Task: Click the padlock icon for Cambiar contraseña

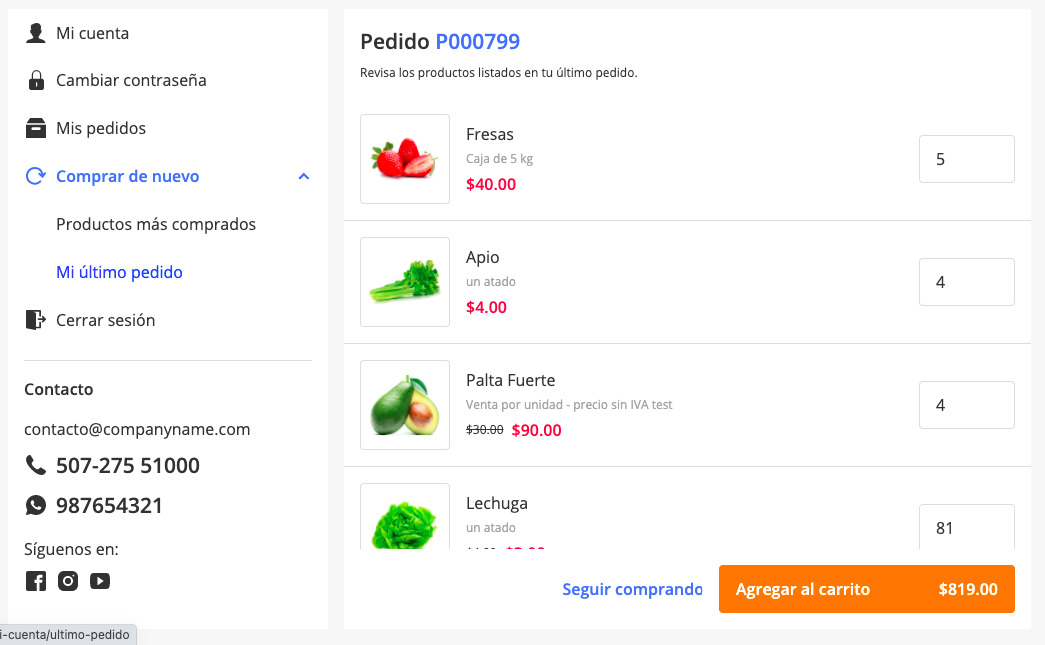Action: click(x=36, y=80)
